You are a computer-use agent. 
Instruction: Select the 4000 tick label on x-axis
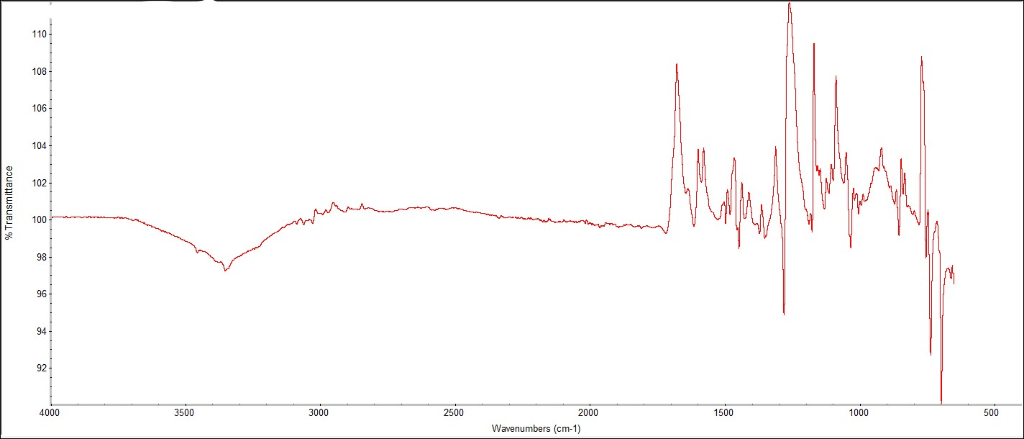click(x=51, y=414)
